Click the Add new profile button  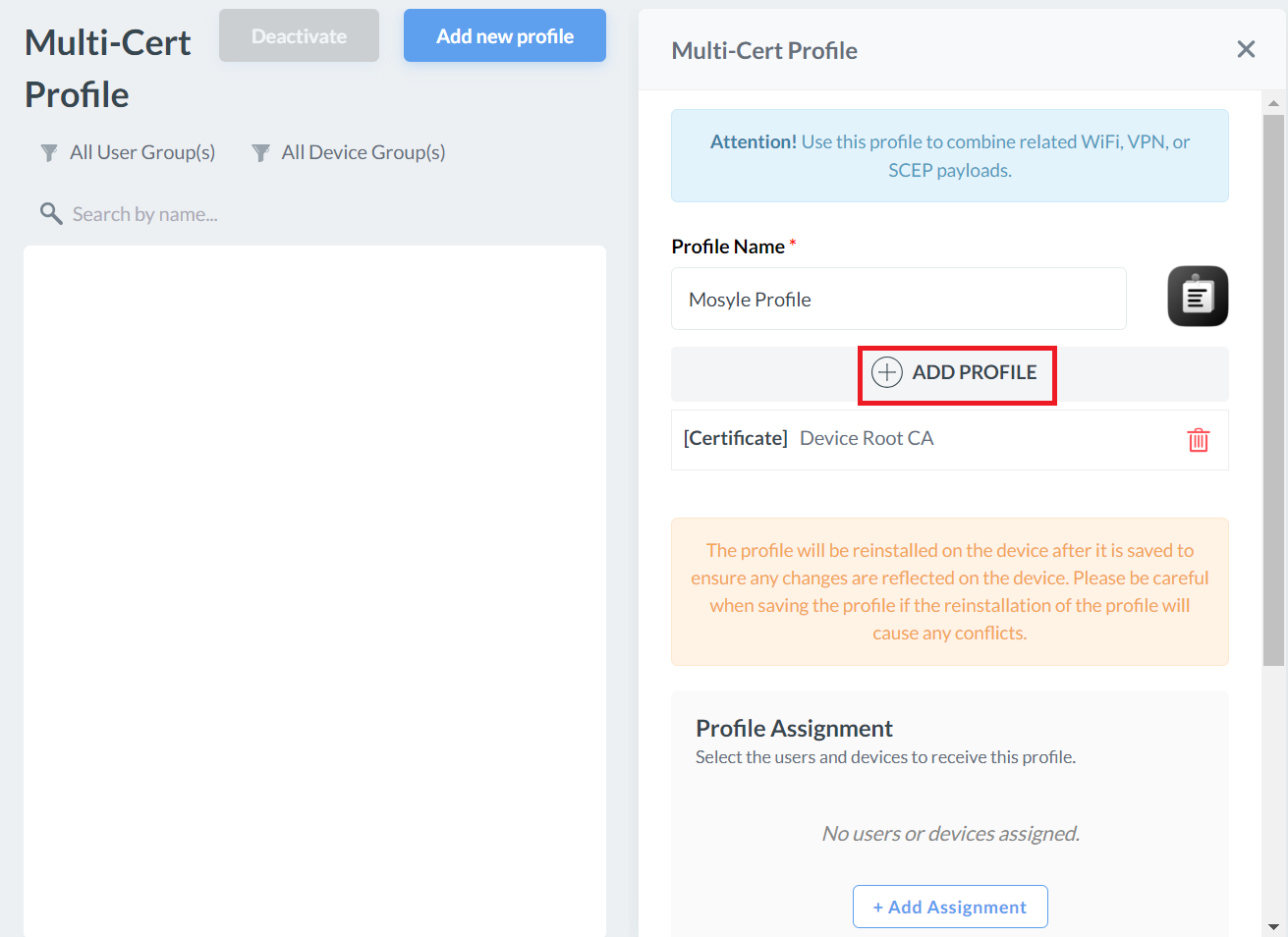click(504, 36)
